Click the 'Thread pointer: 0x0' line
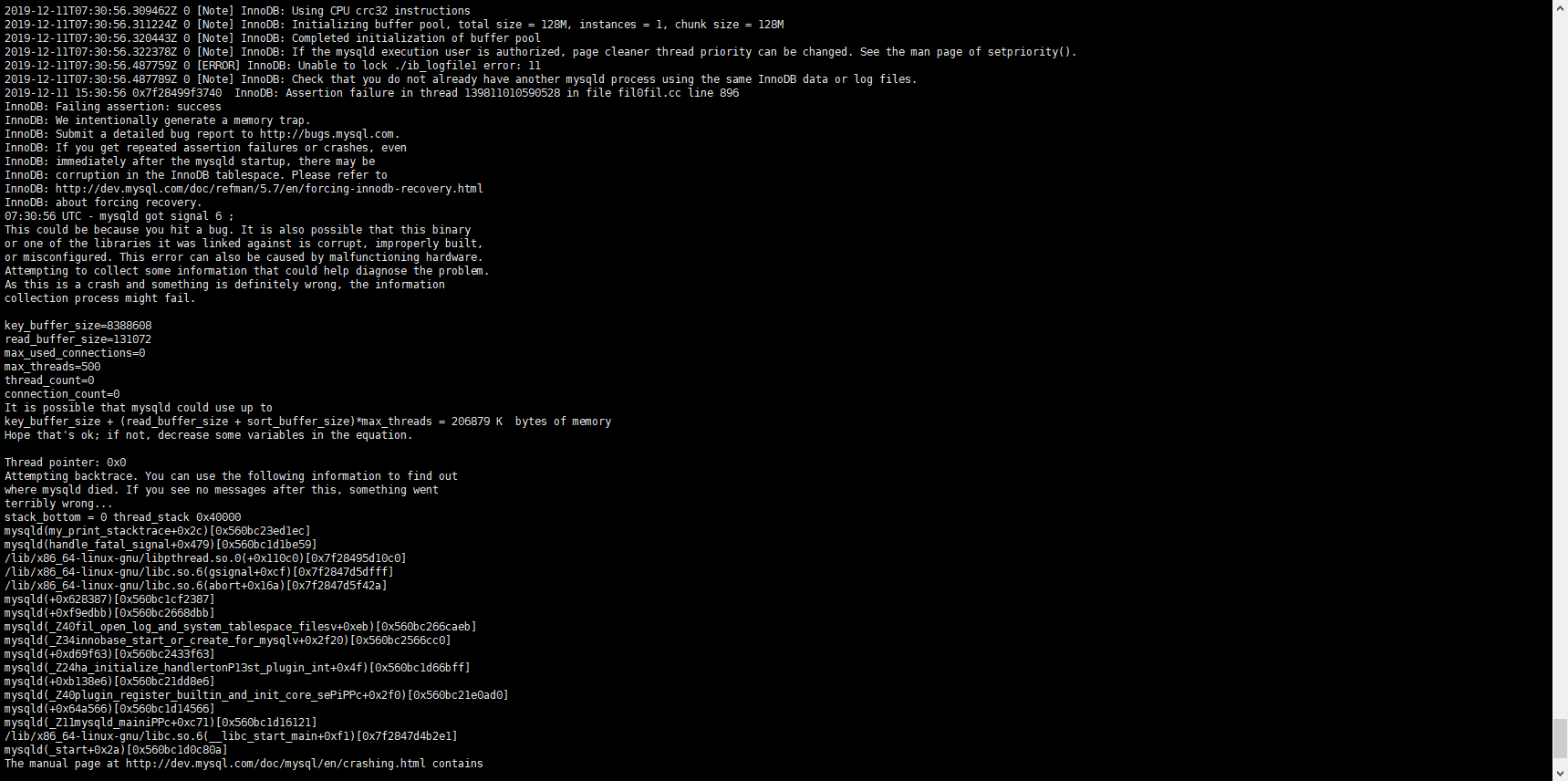The width and height of the screenshot is (1568, 781). (66, 463)
